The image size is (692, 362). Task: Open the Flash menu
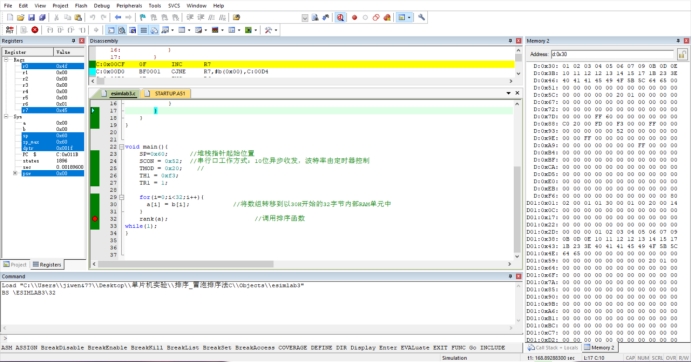81,6
